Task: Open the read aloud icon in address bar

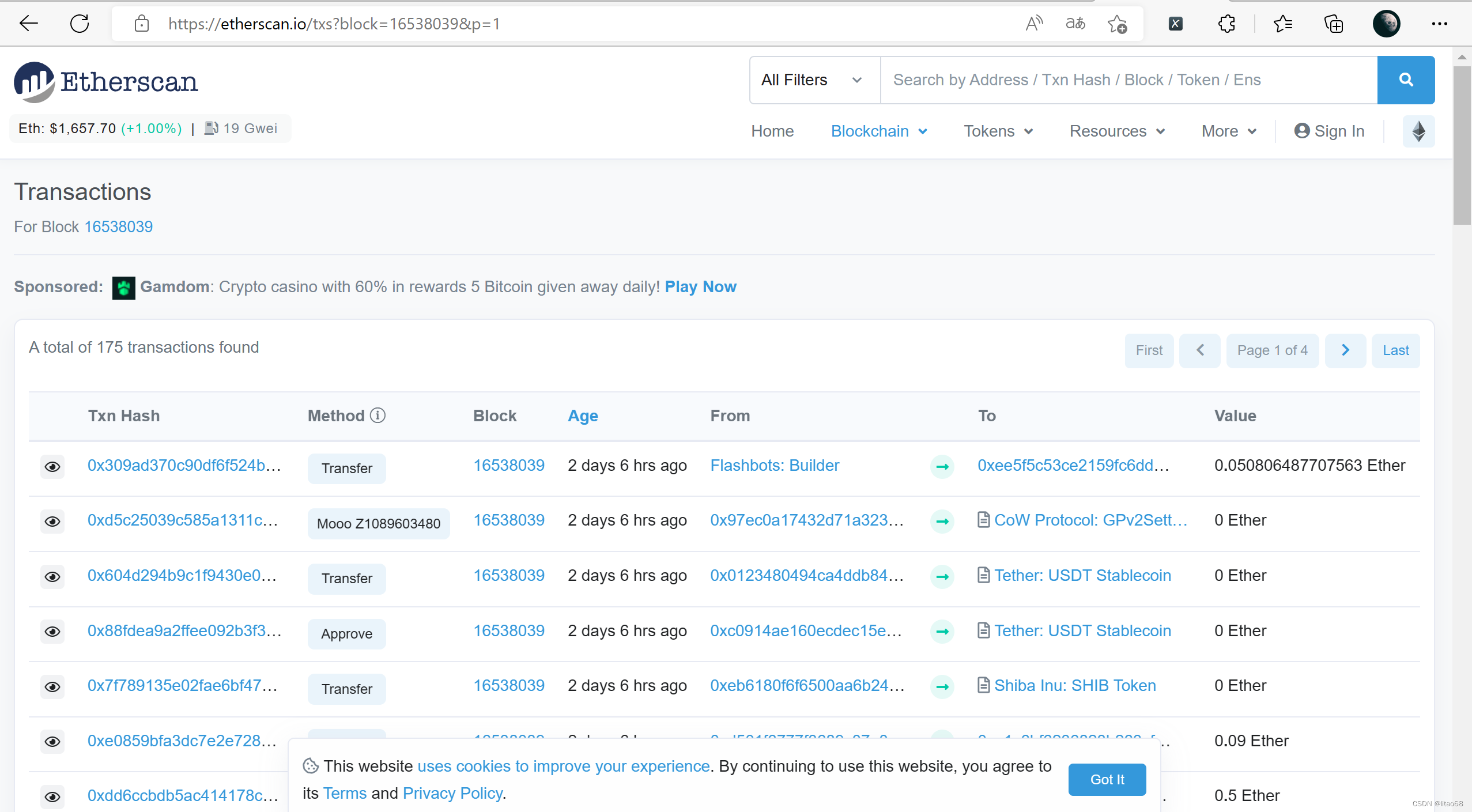Action: [x=1034, y=24]
